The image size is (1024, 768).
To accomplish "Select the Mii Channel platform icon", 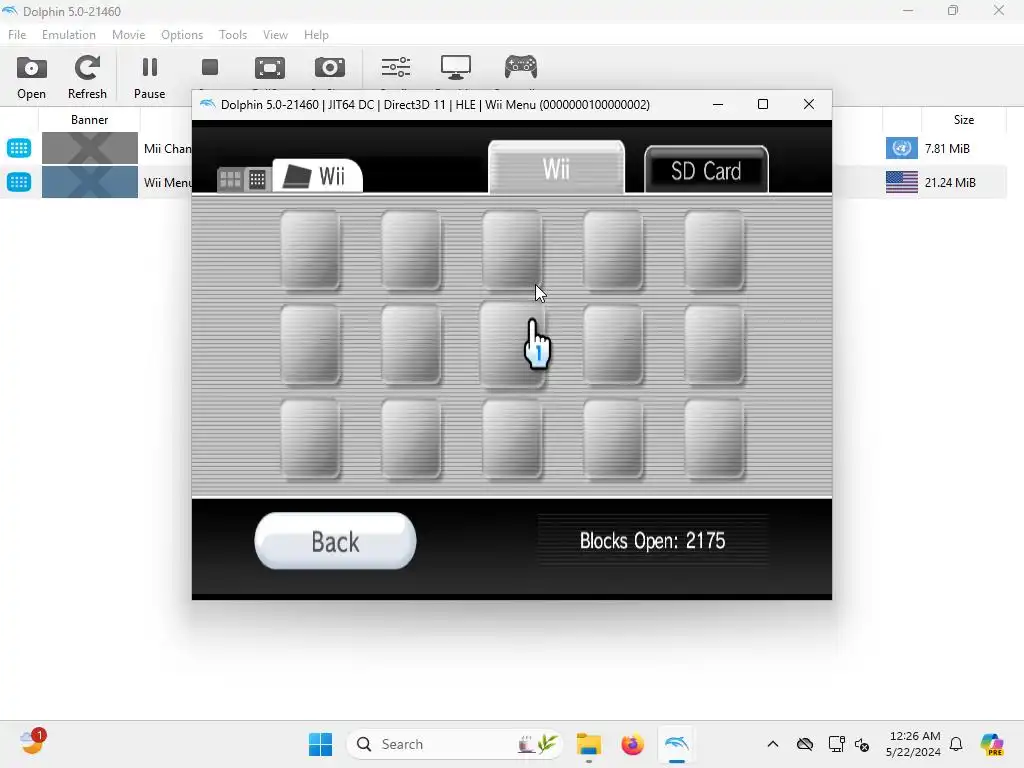I will pyautogui.click(x=19, y=148).
